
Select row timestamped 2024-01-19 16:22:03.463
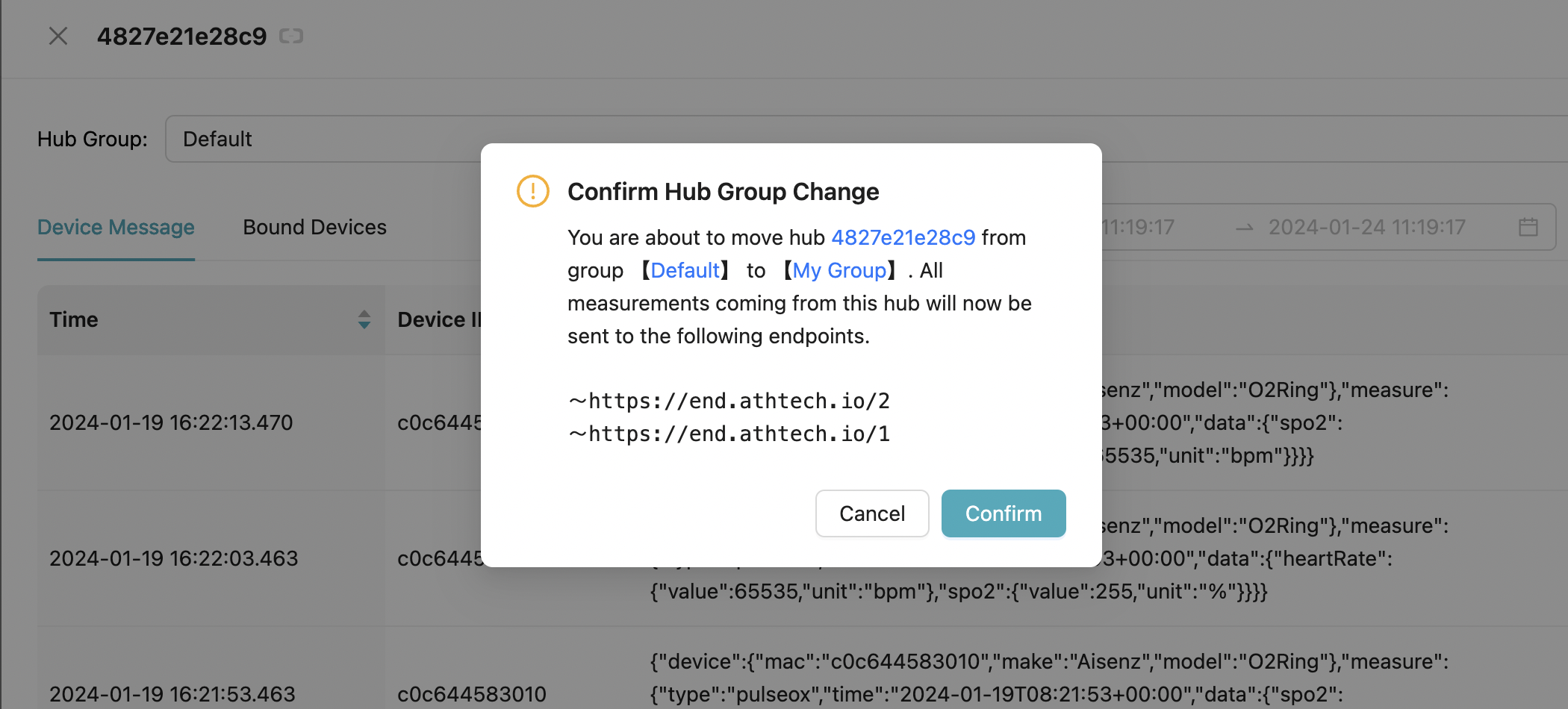173,558
